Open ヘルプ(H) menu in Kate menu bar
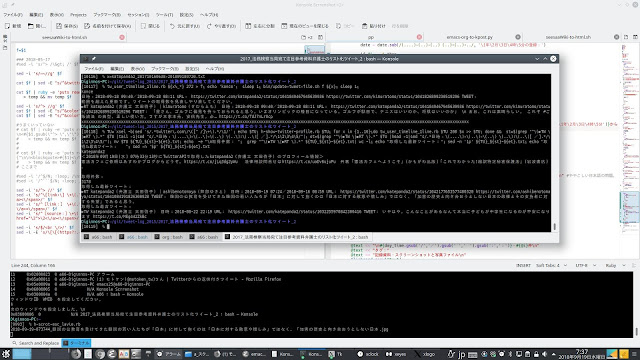640x360 pixels. click(x=209, y=15)
